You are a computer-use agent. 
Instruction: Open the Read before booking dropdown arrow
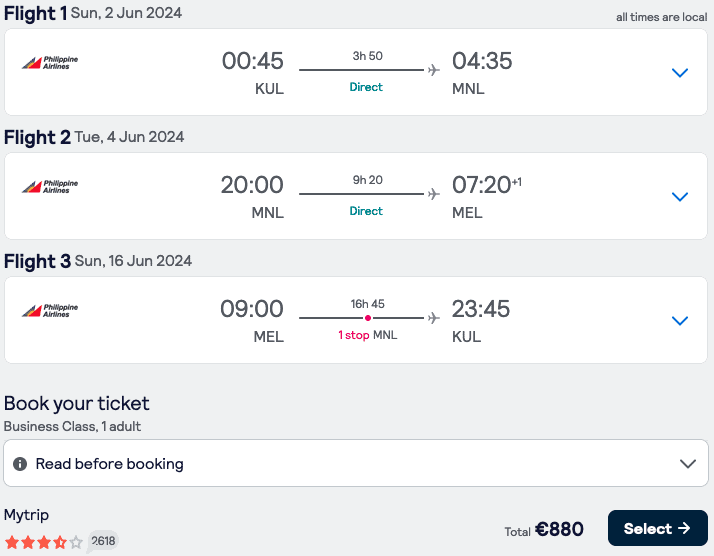tap(688, 464)
